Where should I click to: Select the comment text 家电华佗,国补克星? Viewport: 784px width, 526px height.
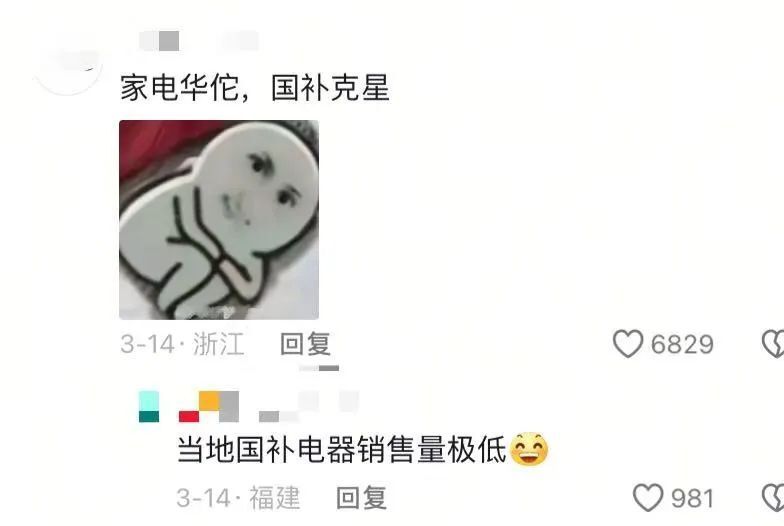coord(254,88)
